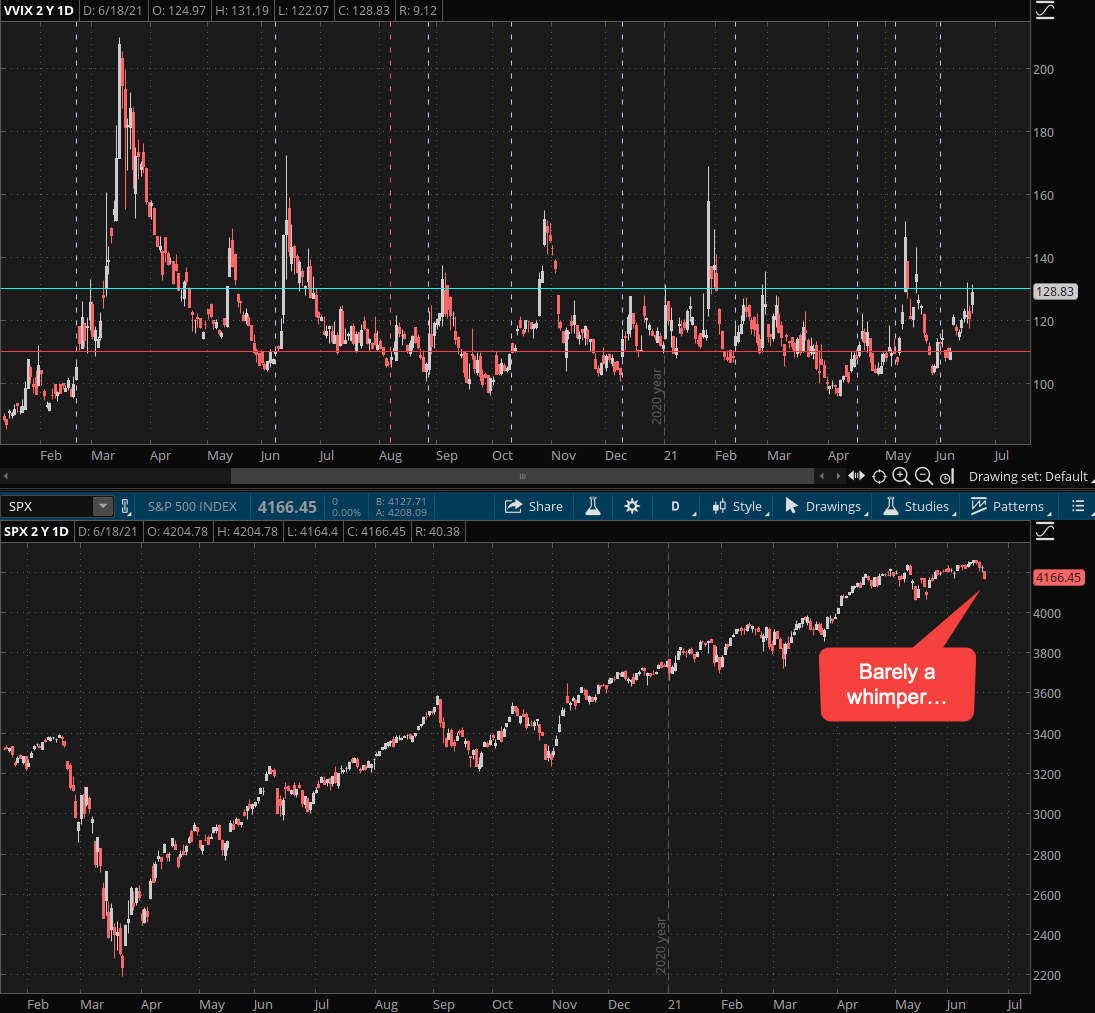Image resolution: width=1095 pixels, height=1013 pixels.
Task: Open the Style menu
Action: [x=737, y=506]
